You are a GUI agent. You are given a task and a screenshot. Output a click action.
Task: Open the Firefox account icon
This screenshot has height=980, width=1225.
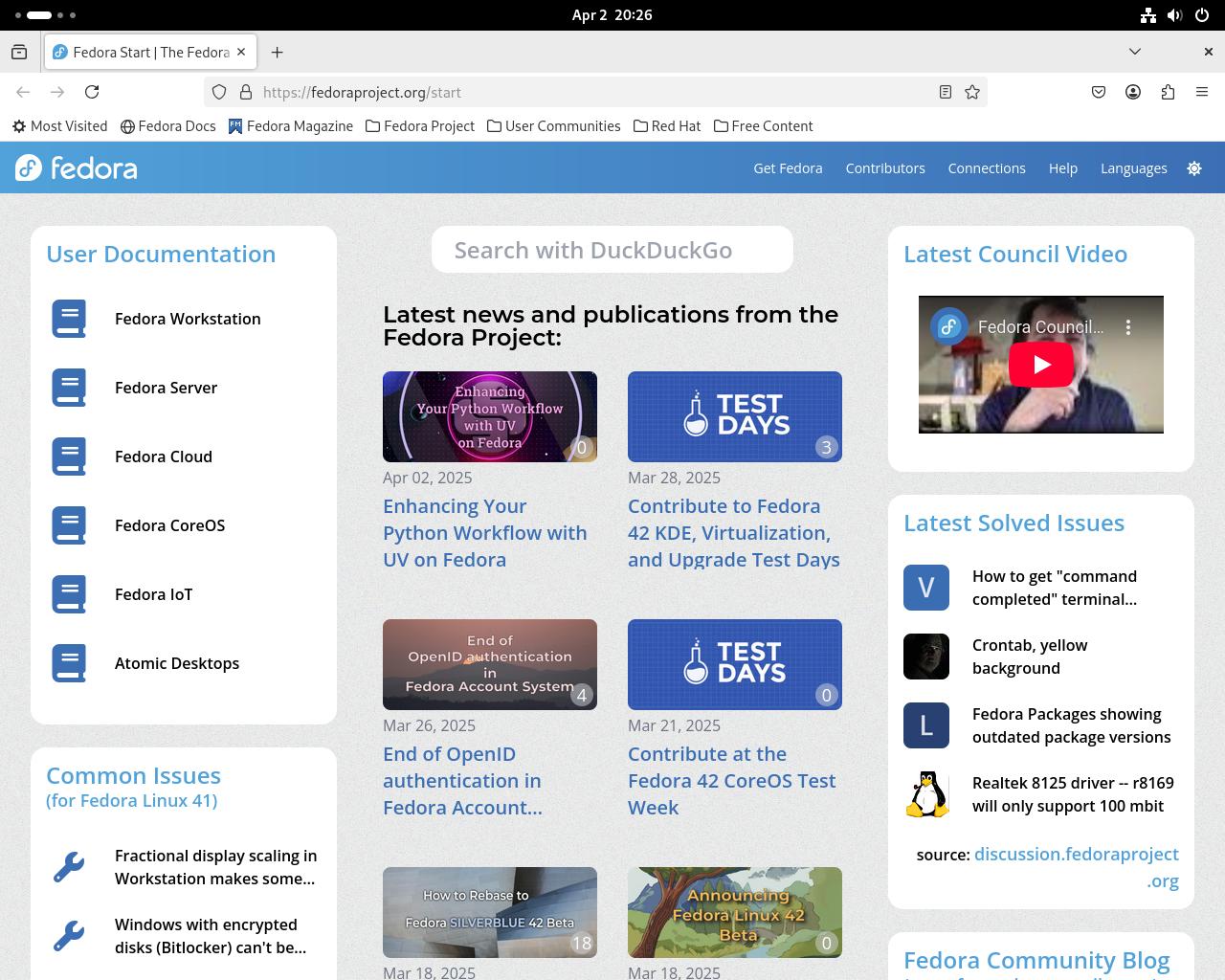click(1133, 92)
